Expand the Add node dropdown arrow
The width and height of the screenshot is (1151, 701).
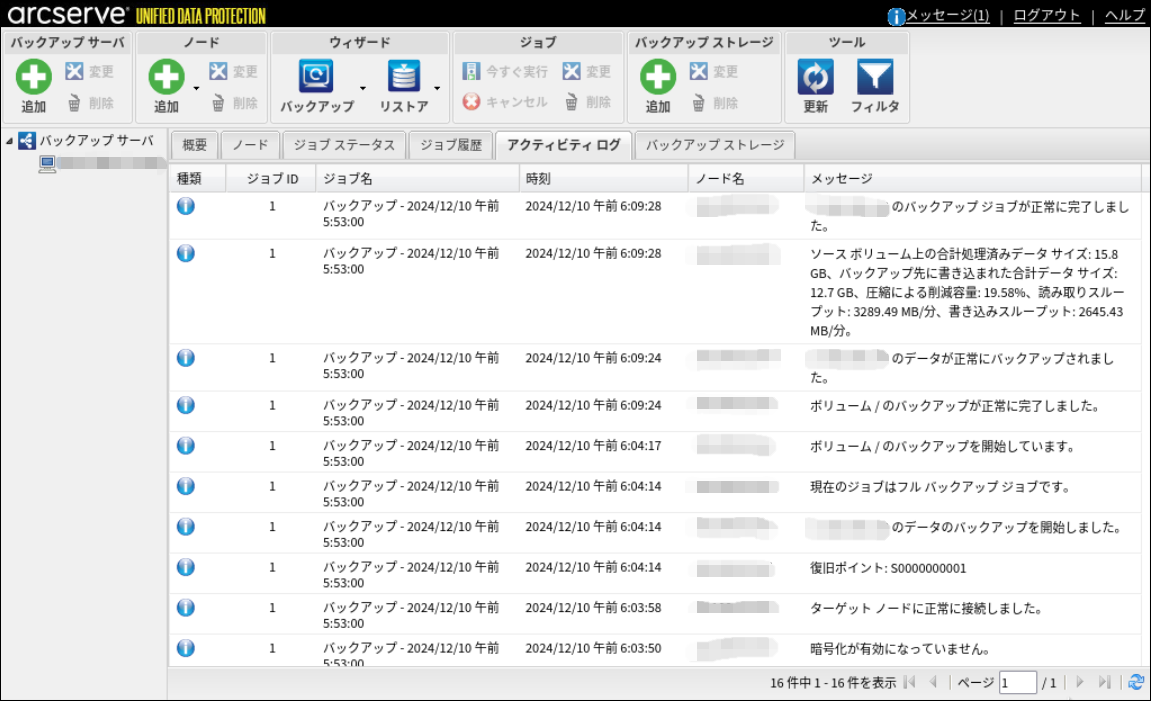[196, 89]
